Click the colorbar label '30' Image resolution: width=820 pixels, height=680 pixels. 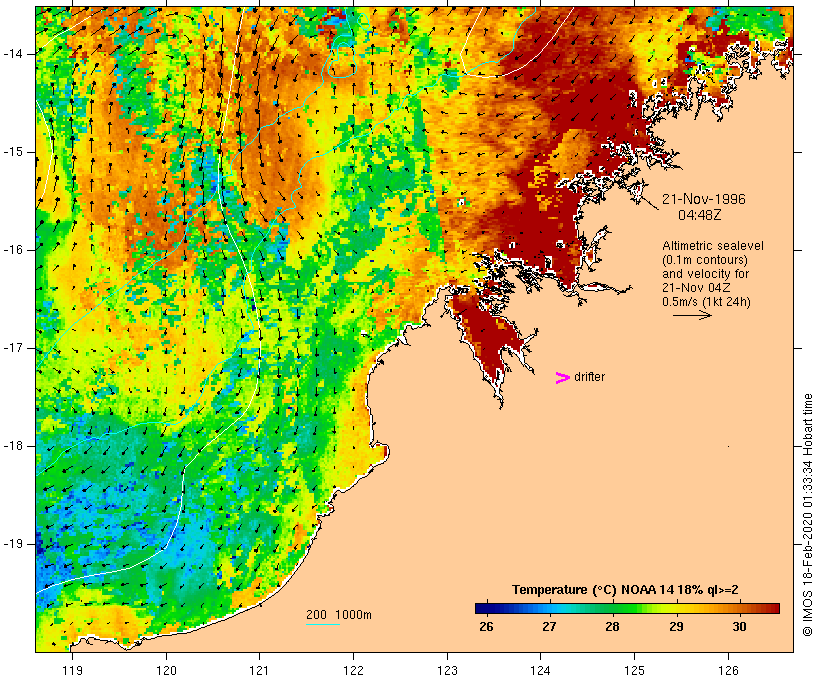(739, 626)
